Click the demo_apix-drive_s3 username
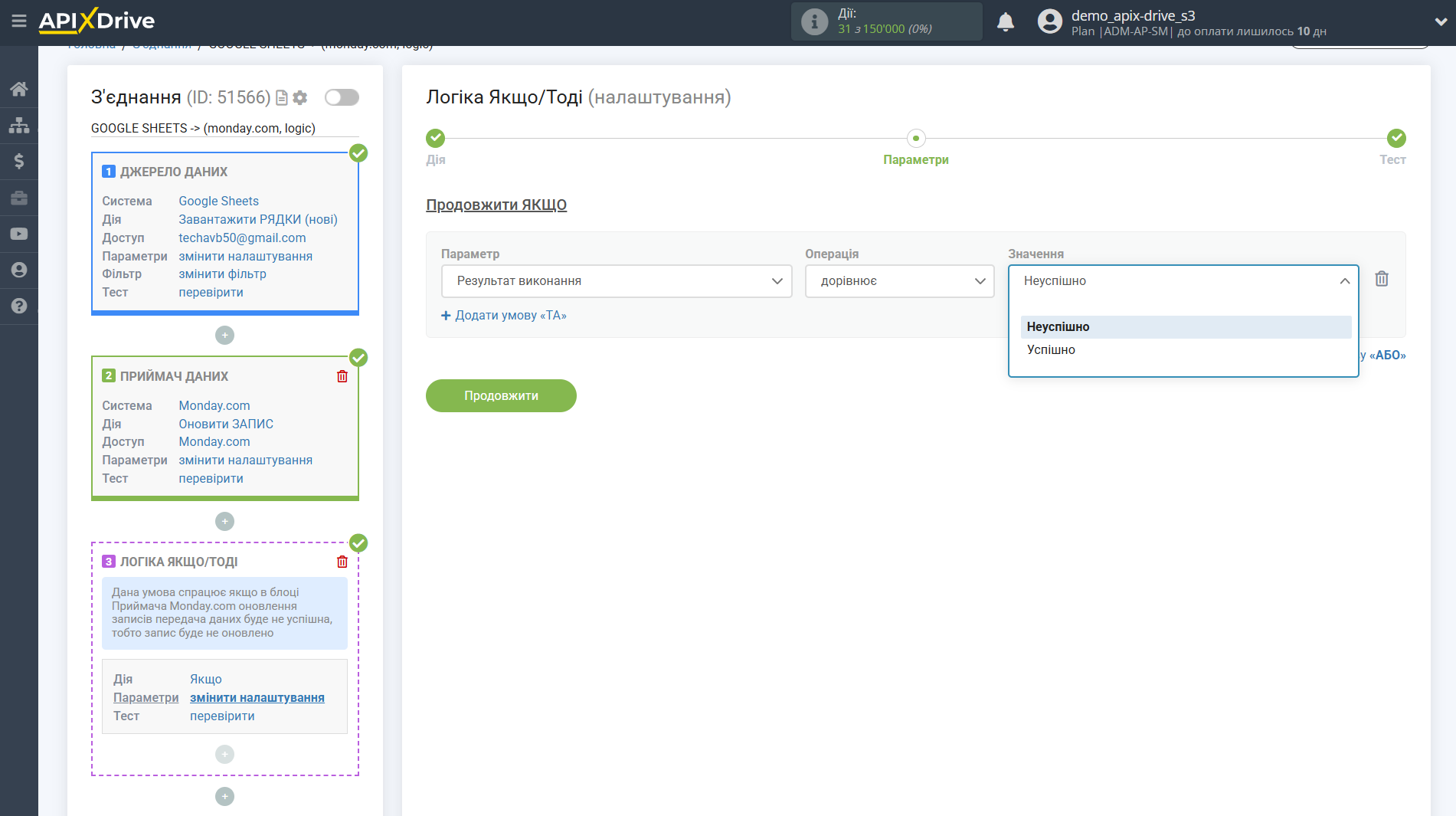This screenshot has height=816, width=1456. [1133, 15]
